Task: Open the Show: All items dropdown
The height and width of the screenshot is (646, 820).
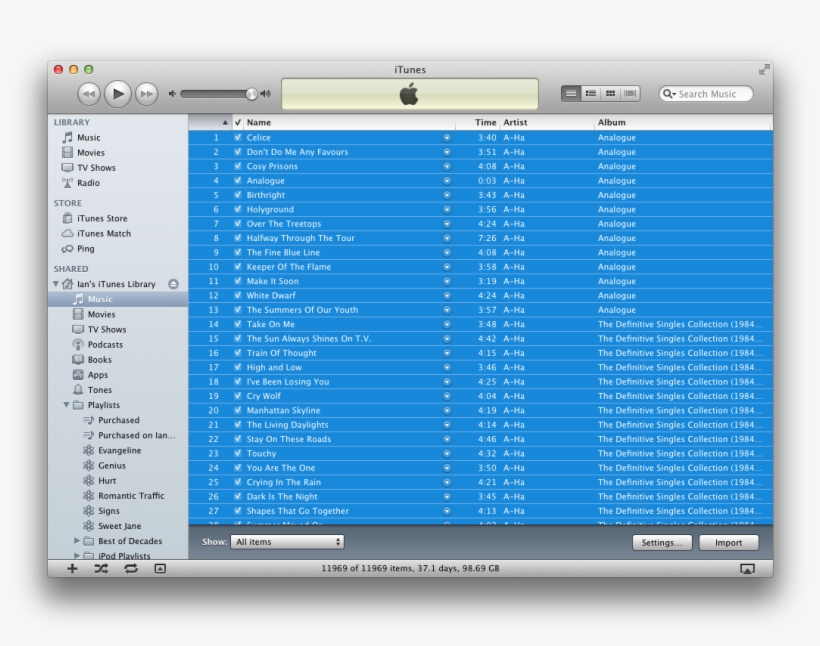Action: [x=287, y=540]
